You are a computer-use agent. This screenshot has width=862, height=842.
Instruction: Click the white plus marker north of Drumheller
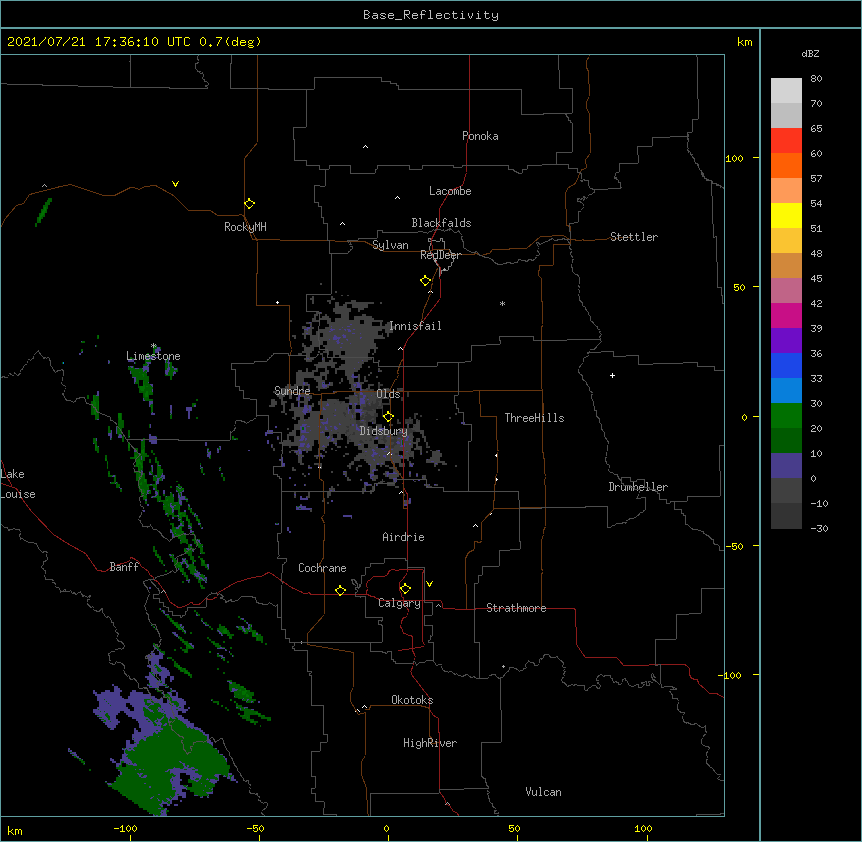[x=612, y=375]
